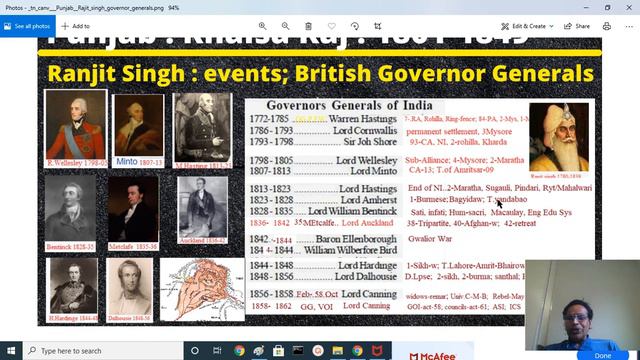The width and height of the screenshot is (640, 360).
Task: Open the red McAfee shield taskbar icon
Action: pos(377,351)
